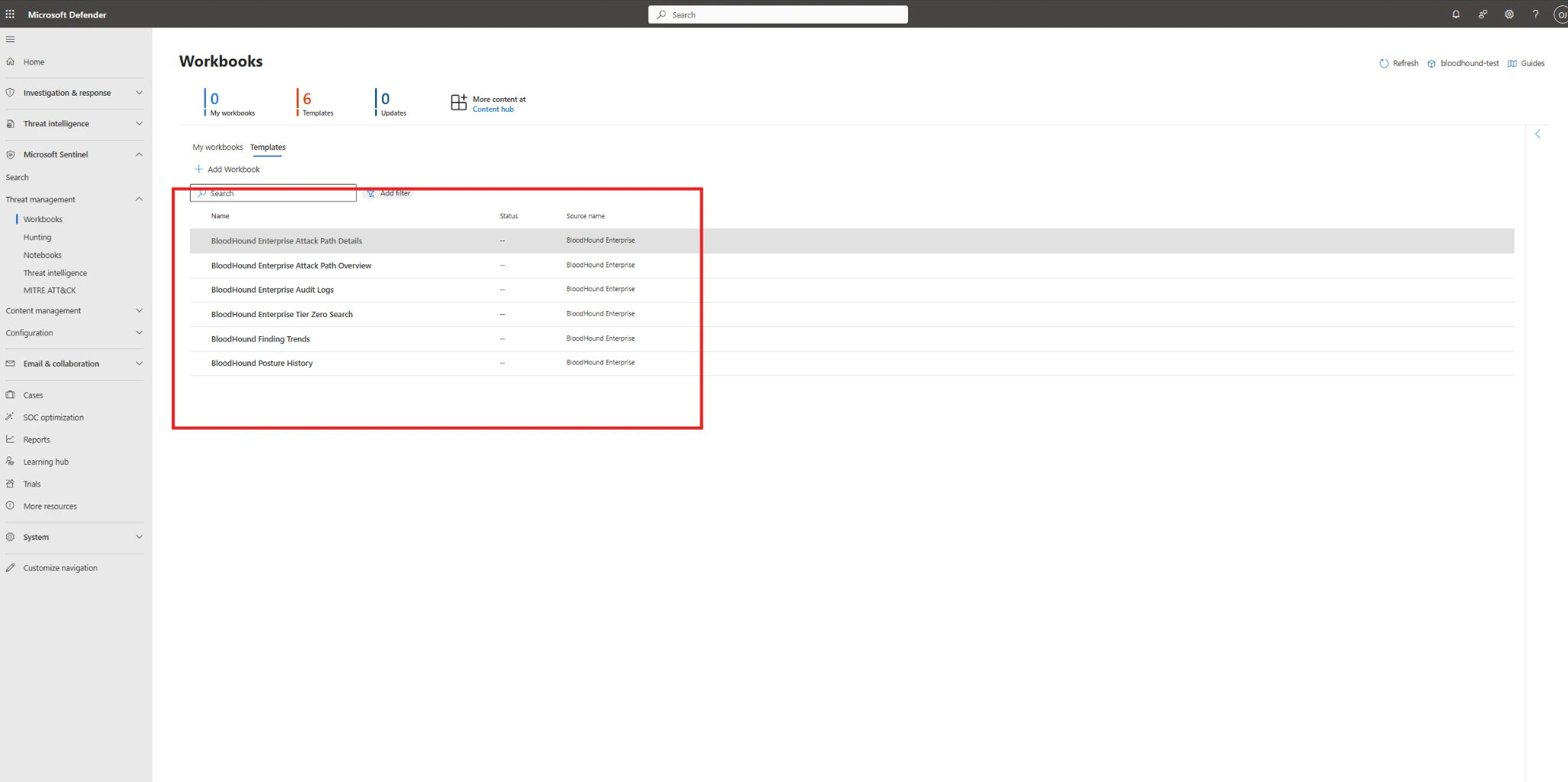Image resolution: width=1568 pixels, height=782 pixels.
Task: Open MITRE ATT&CK in the sidebar
Action: click(x=50, y=290)
